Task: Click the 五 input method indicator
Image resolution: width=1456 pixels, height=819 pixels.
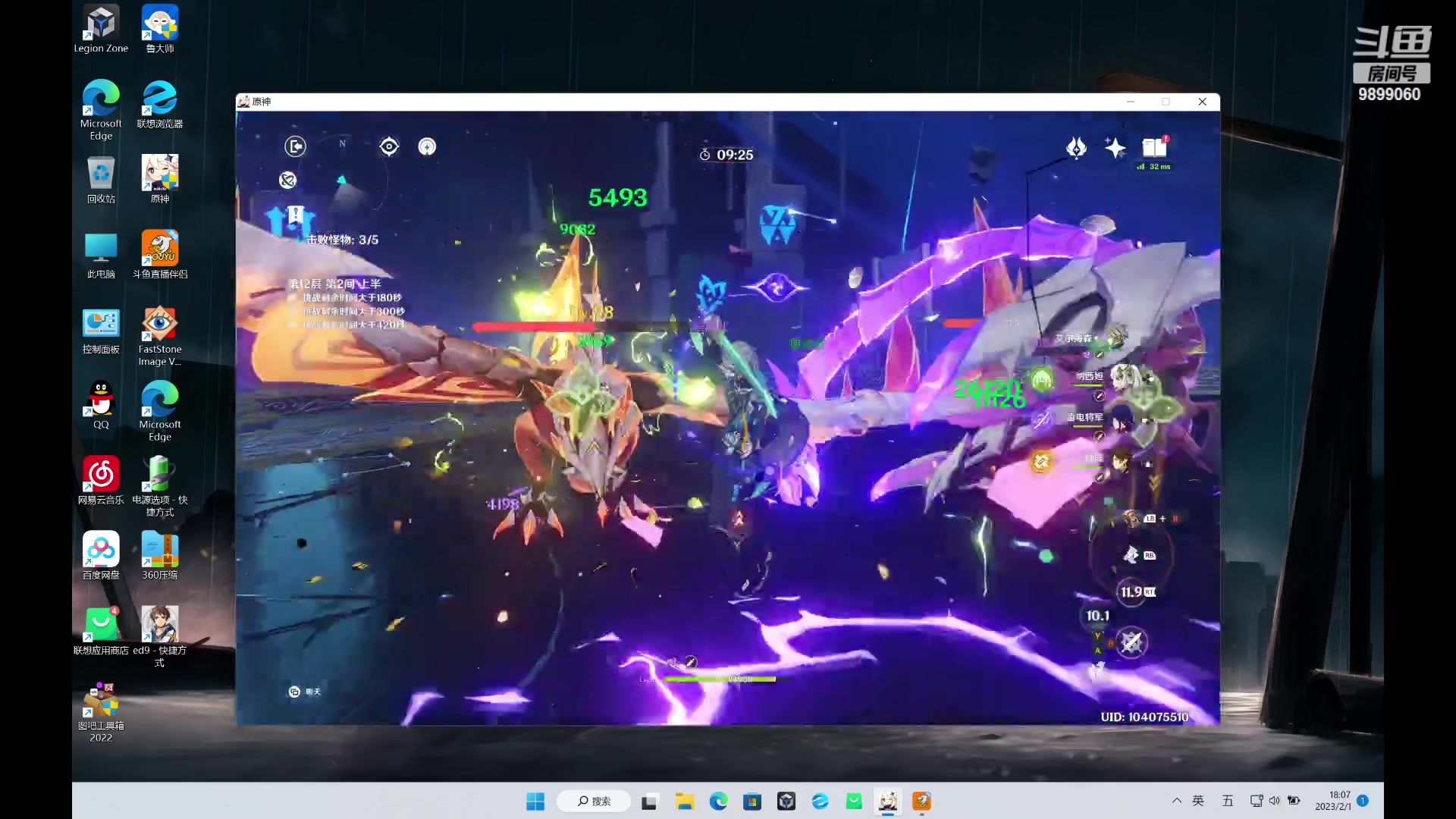Action: [1228, 801]
